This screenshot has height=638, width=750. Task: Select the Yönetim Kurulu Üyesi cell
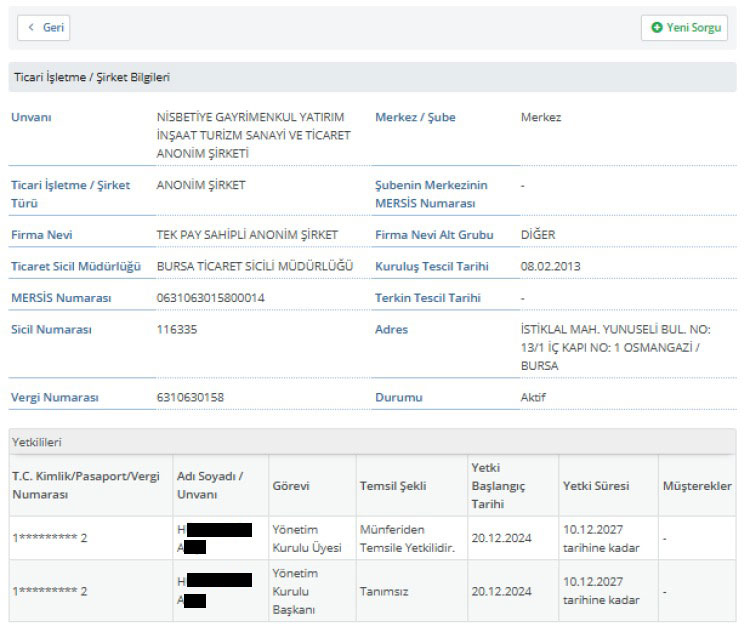306,538
